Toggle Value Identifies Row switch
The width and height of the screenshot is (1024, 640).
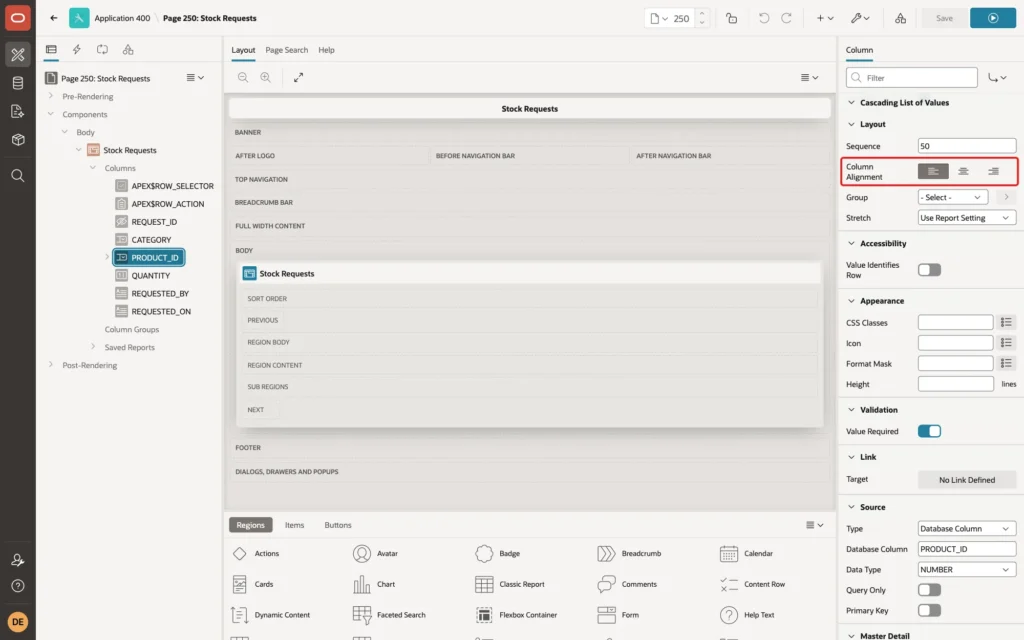929,270
